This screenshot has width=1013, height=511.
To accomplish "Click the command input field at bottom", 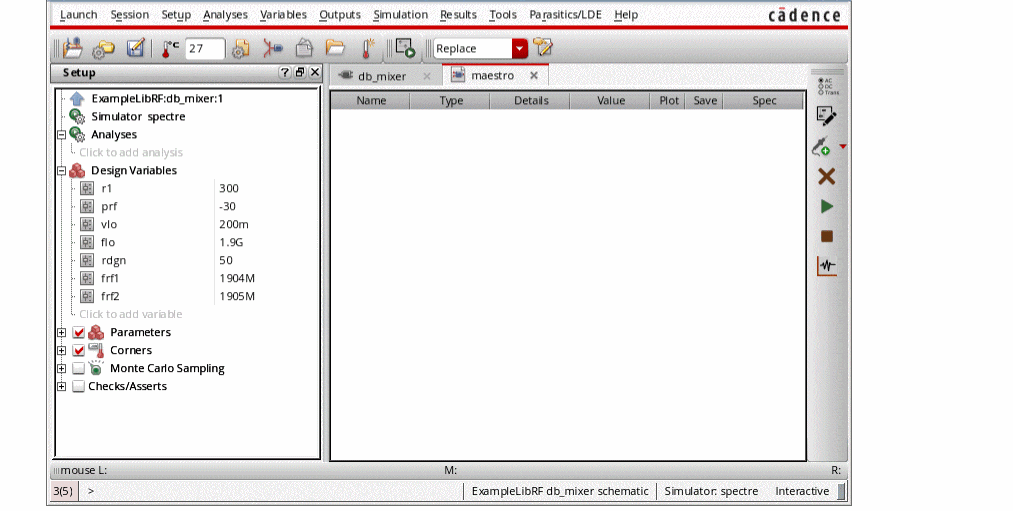I will pyautogui.click(x=276, y=491).
